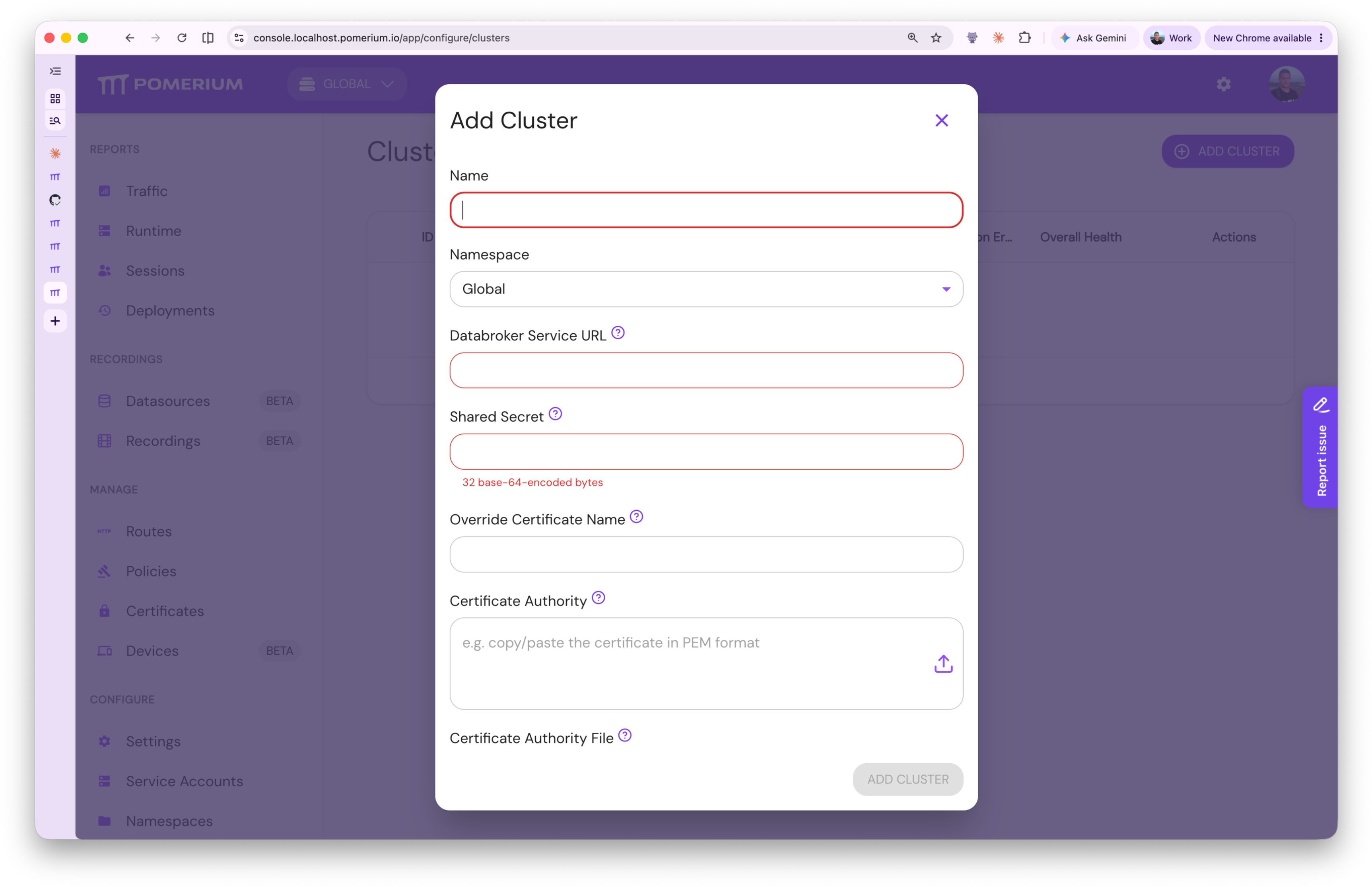Open the tab search icon
This screenshot has height=887, width=1372.
(55, 121)
